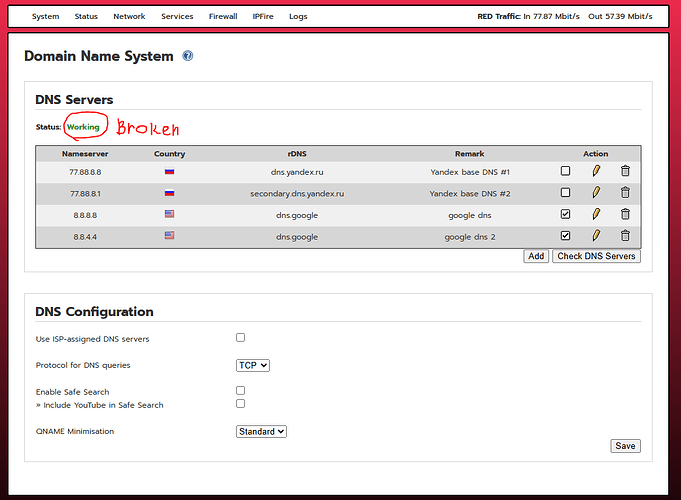Click secondary.dns.yandex.ru rDNS cell
The width and height of the screenshot is (681, 500).
pos(297,194)
